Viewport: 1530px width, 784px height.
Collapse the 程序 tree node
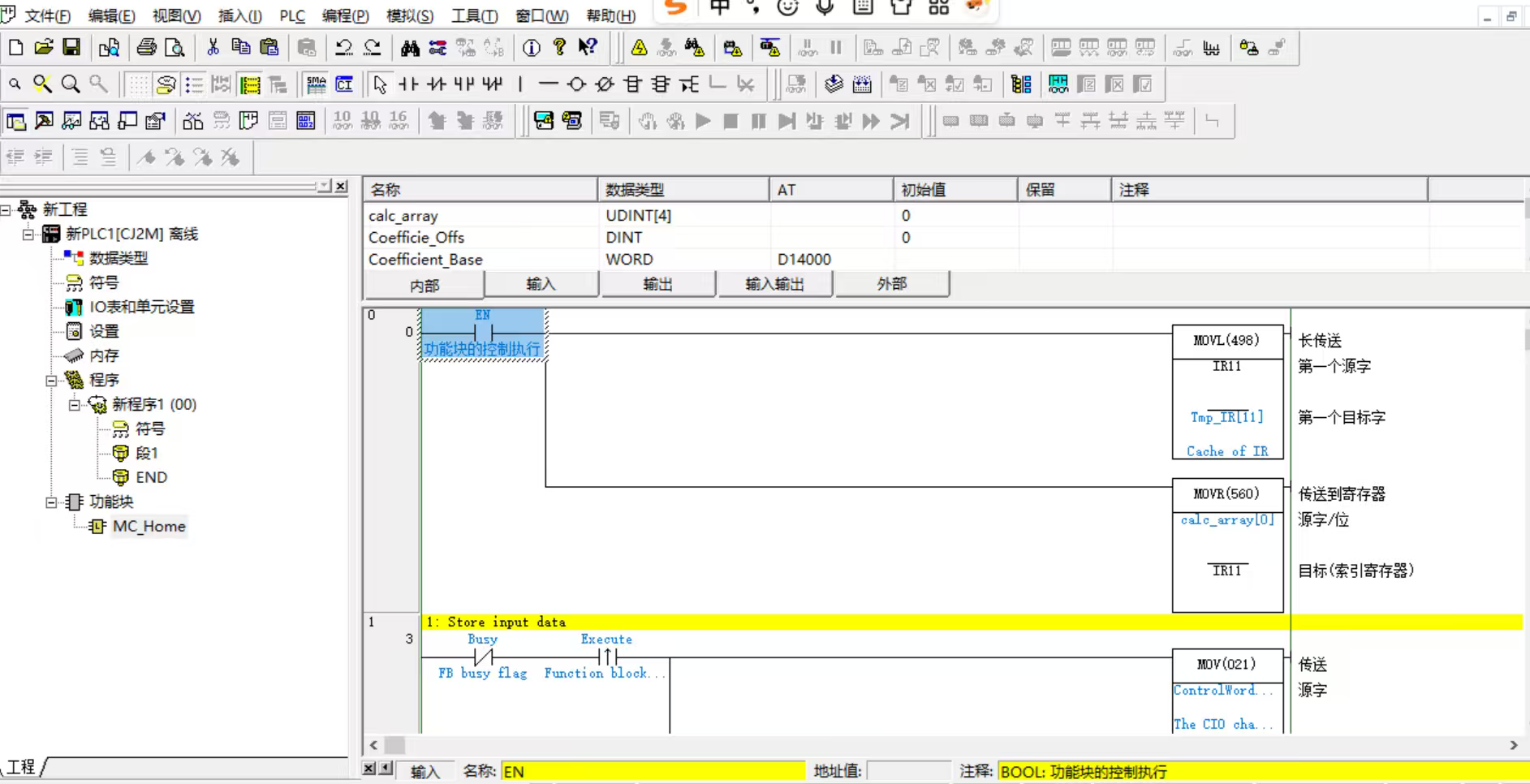(x=51, y=380)
